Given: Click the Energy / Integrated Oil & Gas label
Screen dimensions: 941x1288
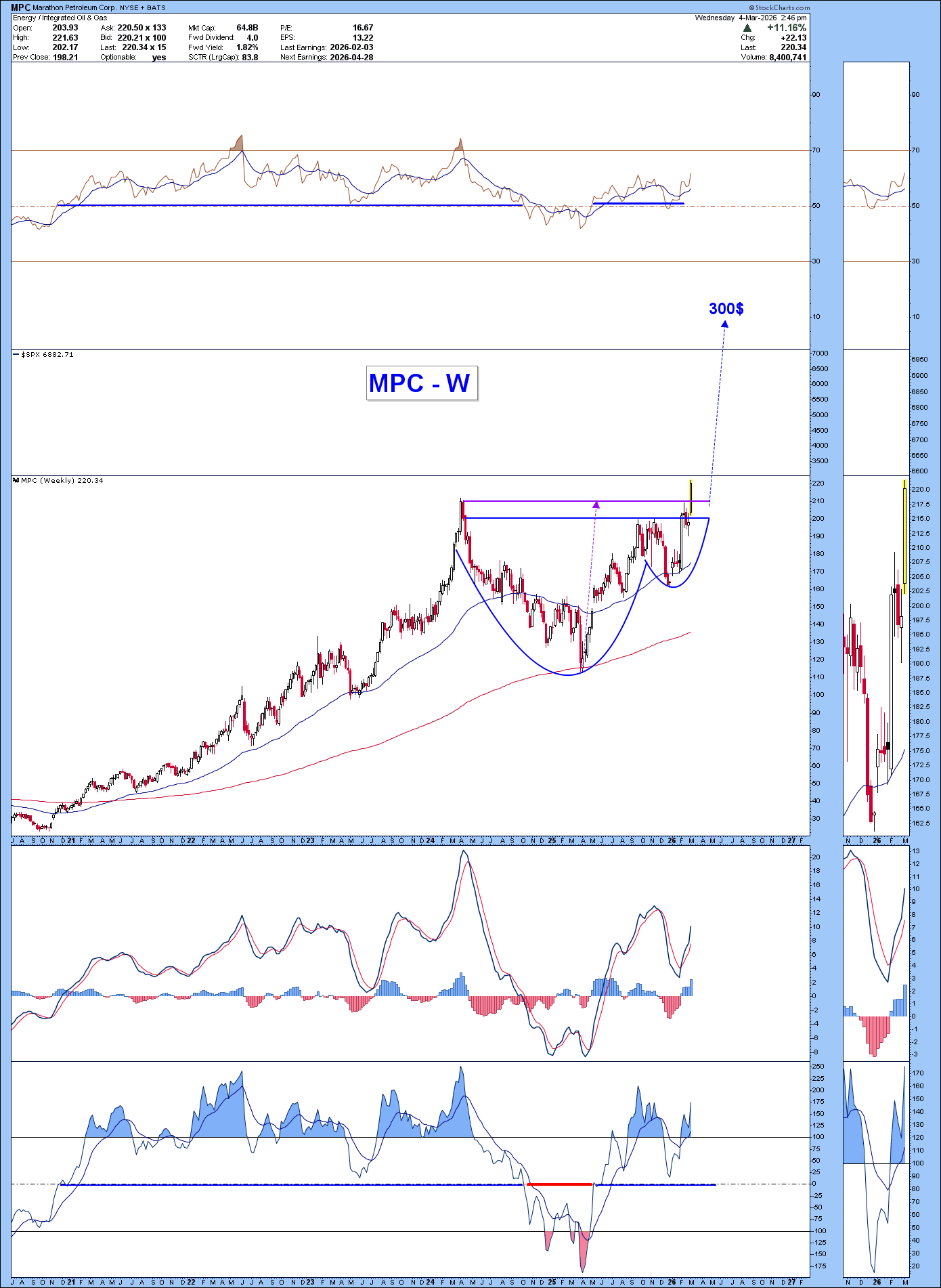Looking at the screenshot, I should [60, 18].
